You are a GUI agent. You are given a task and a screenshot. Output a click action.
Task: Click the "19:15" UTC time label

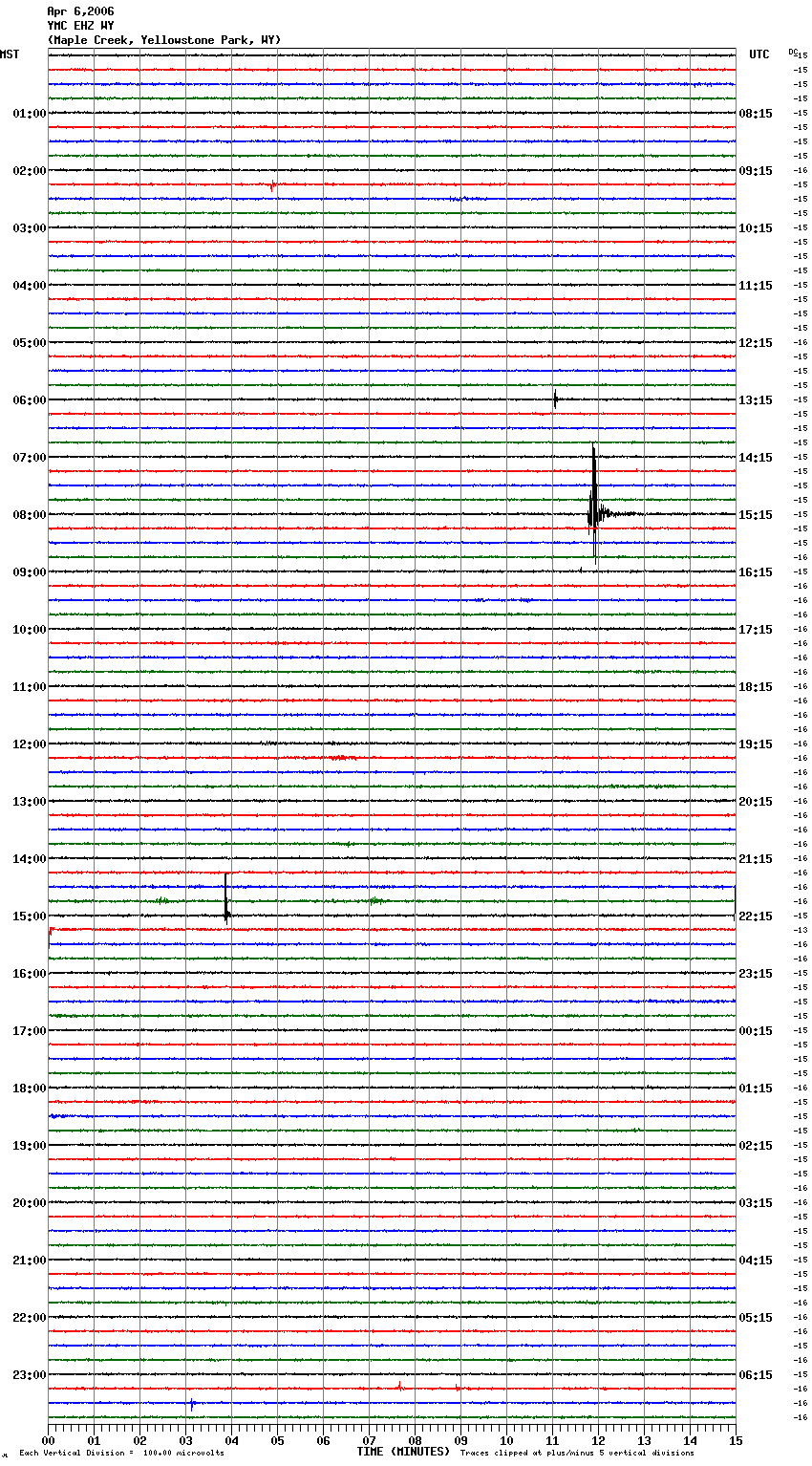pos(756,744)
